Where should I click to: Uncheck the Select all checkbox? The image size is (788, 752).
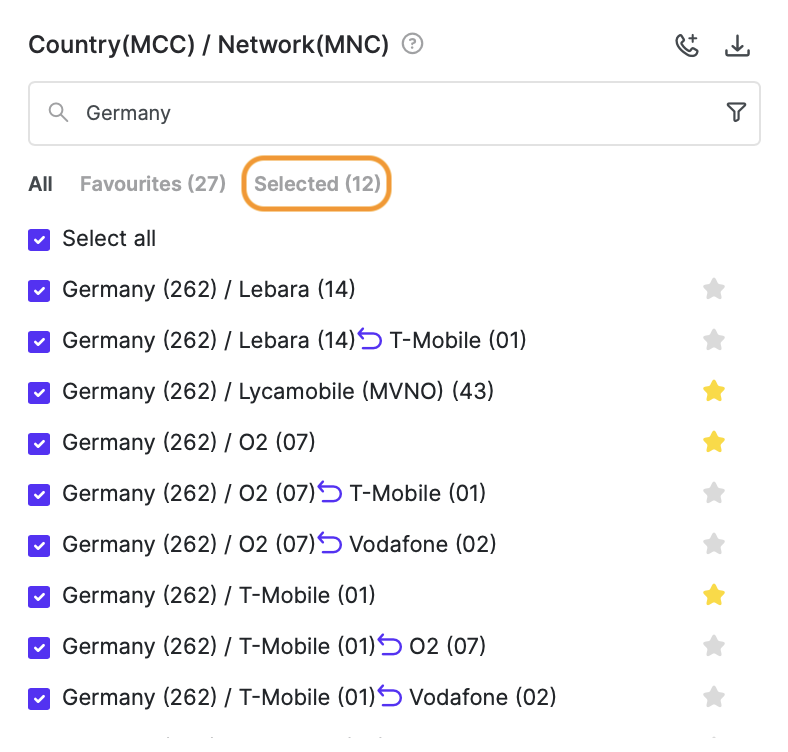click(x=39, y=240)
